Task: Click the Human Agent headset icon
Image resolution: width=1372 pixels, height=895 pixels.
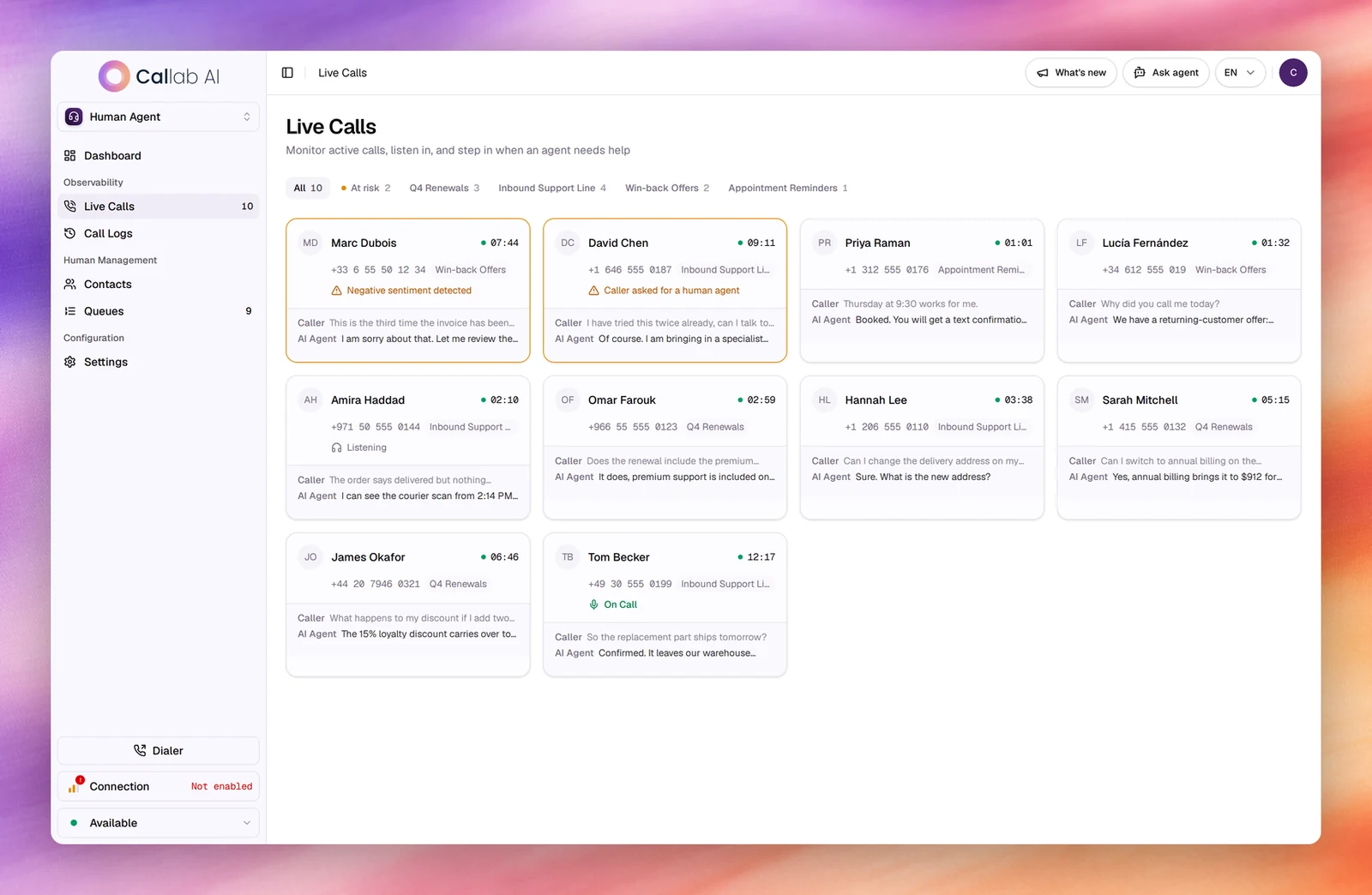Action: tap(74, 117)
